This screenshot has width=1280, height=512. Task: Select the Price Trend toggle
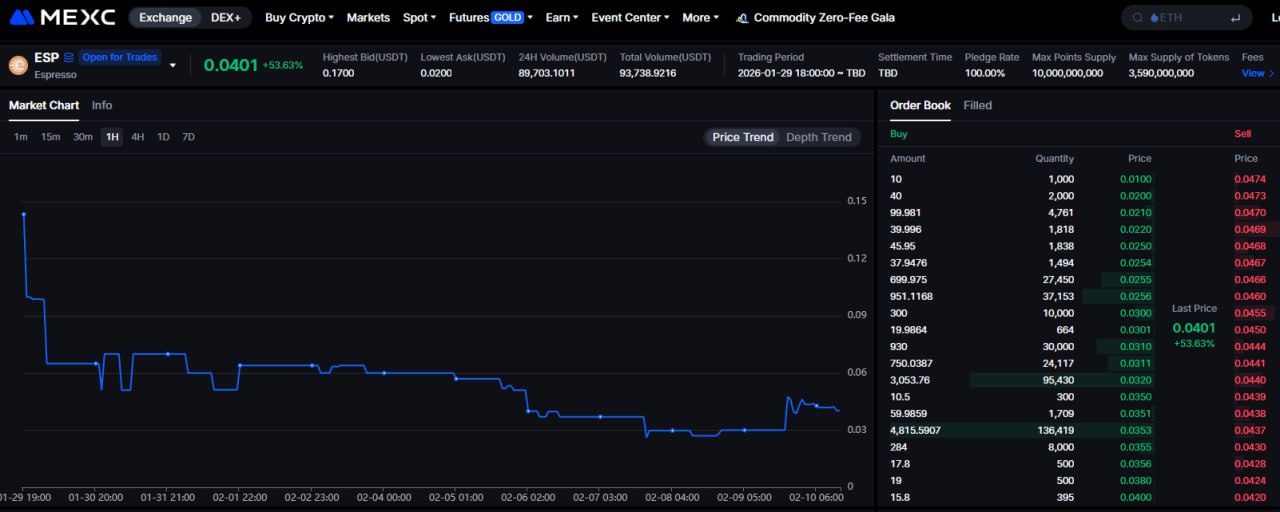[743, 137]
